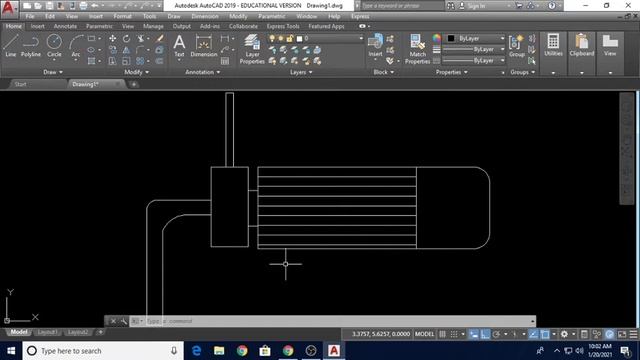Switch to the Manage ribbon tab

153,26
